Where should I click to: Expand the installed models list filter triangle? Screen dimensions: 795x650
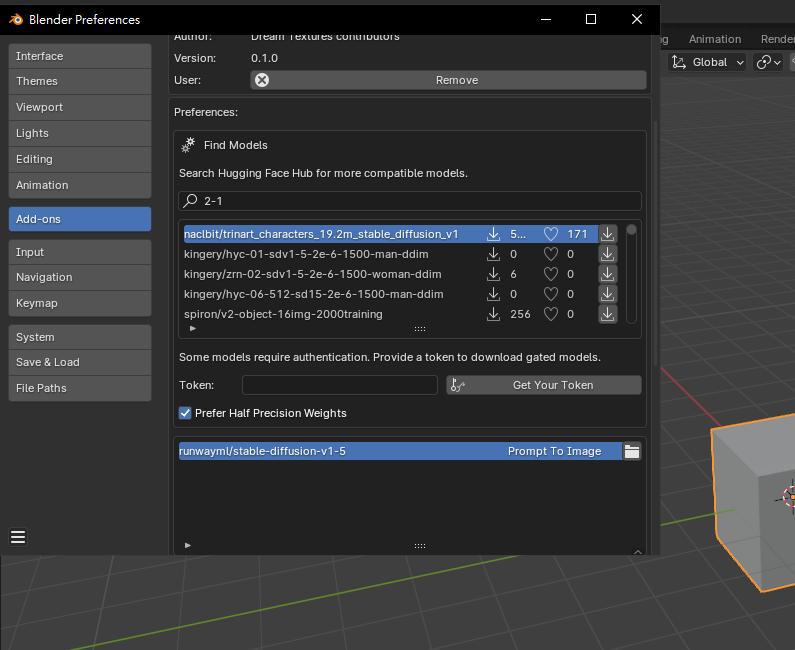188,546
